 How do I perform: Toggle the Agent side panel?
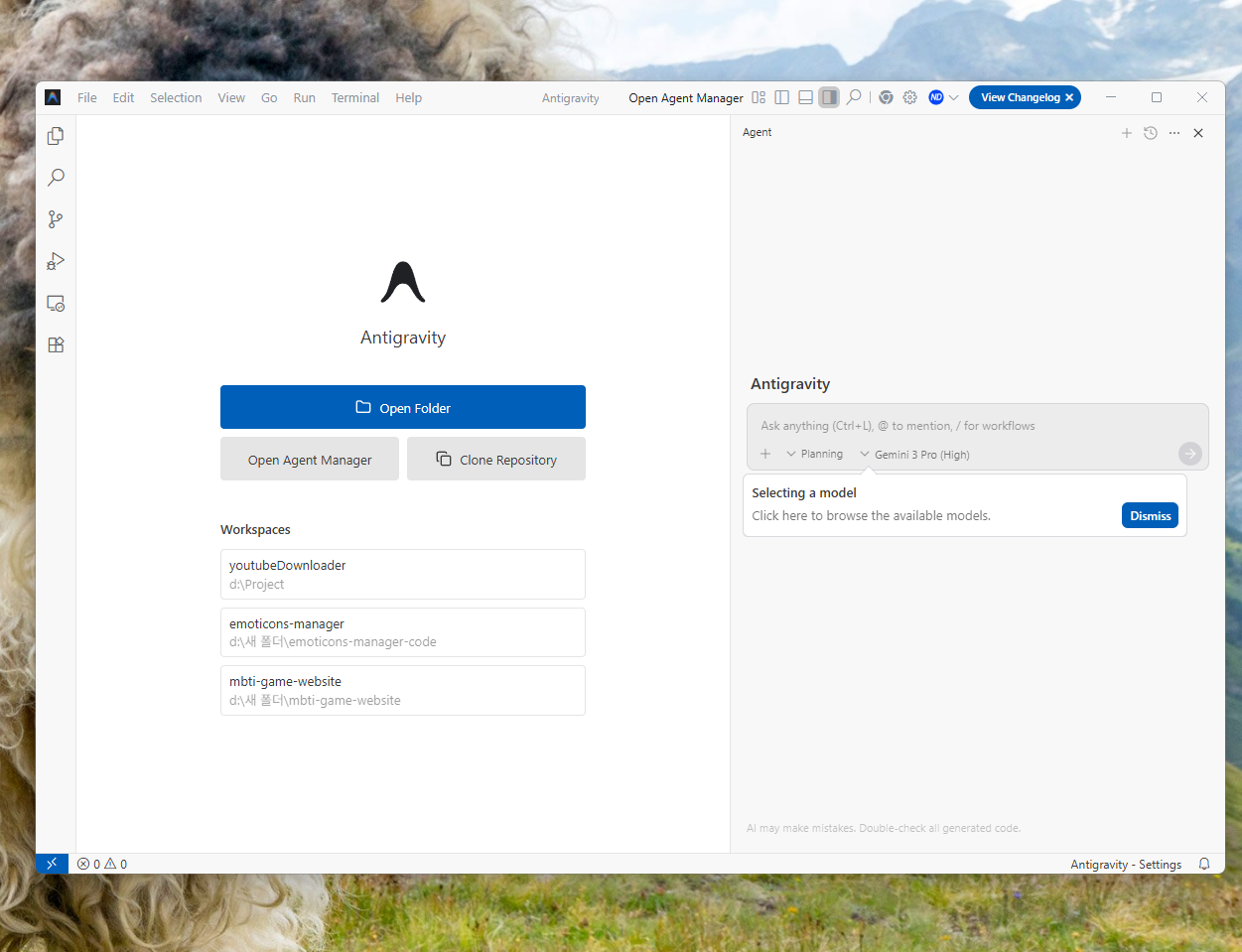point(829,97)
